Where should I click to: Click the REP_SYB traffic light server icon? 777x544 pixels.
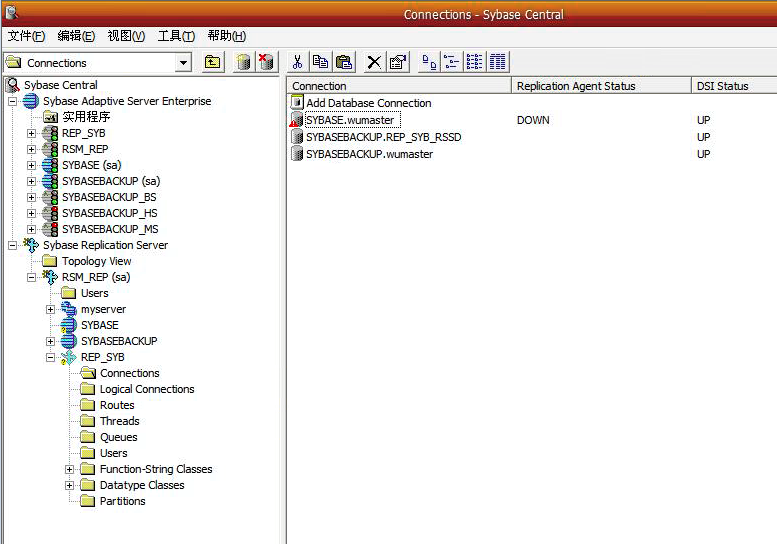(x=50, y=133)
